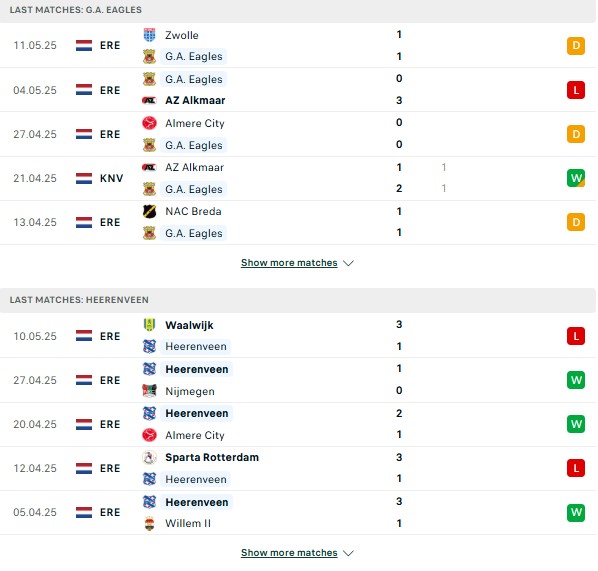Click the Nijmegen club crest icon
The image size is (598, 571).
[149, 391]
